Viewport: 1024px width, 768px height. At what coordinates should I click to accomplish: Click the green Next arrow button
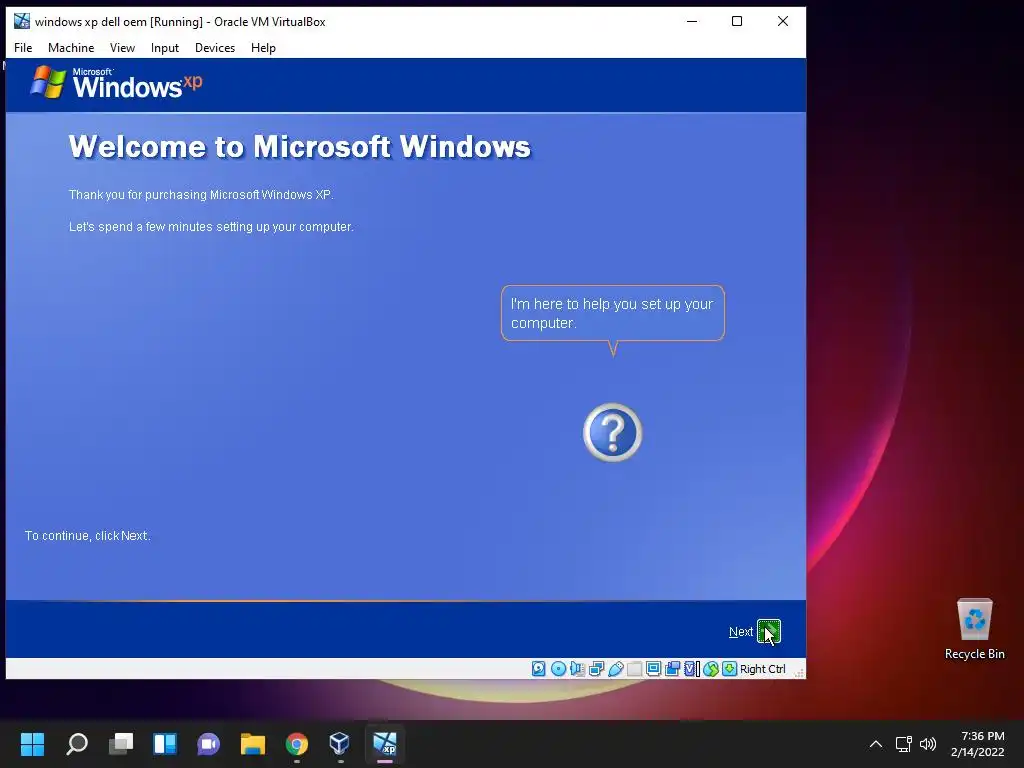pyautogui.click(x=769, y=632)
